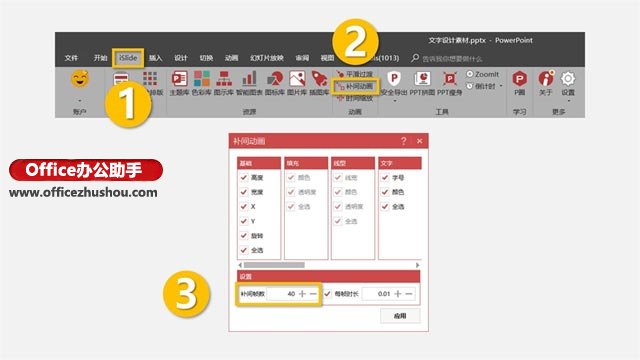The image size is (640, 360).
Task: Switch to the 动画 tab
Action: [231, 58]
